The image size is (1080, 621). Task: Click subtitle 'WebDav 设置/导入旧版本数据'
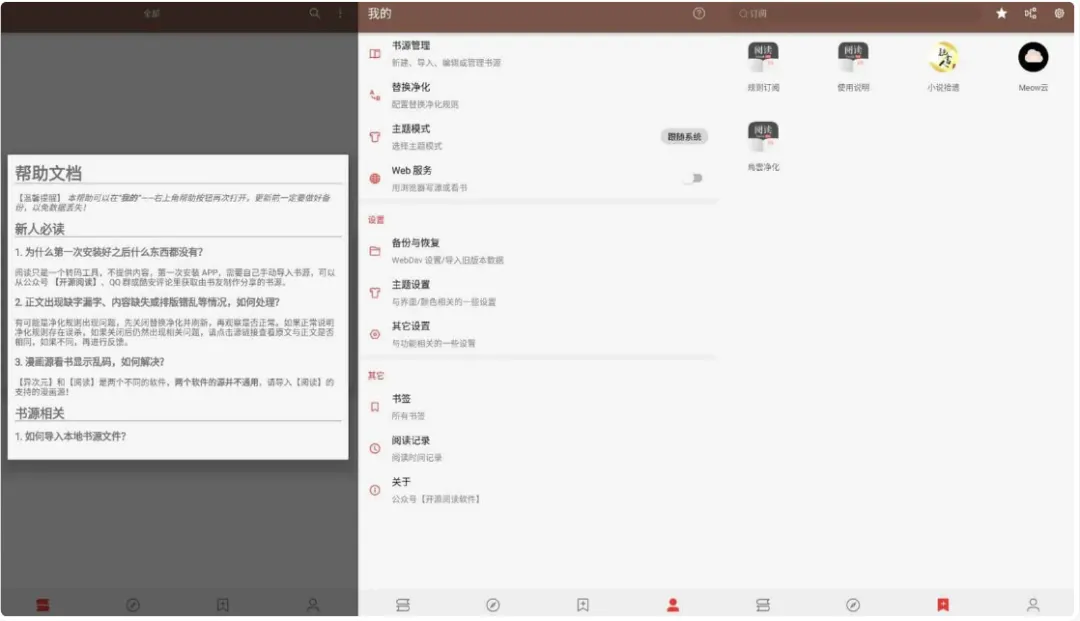tap(448, 260)
